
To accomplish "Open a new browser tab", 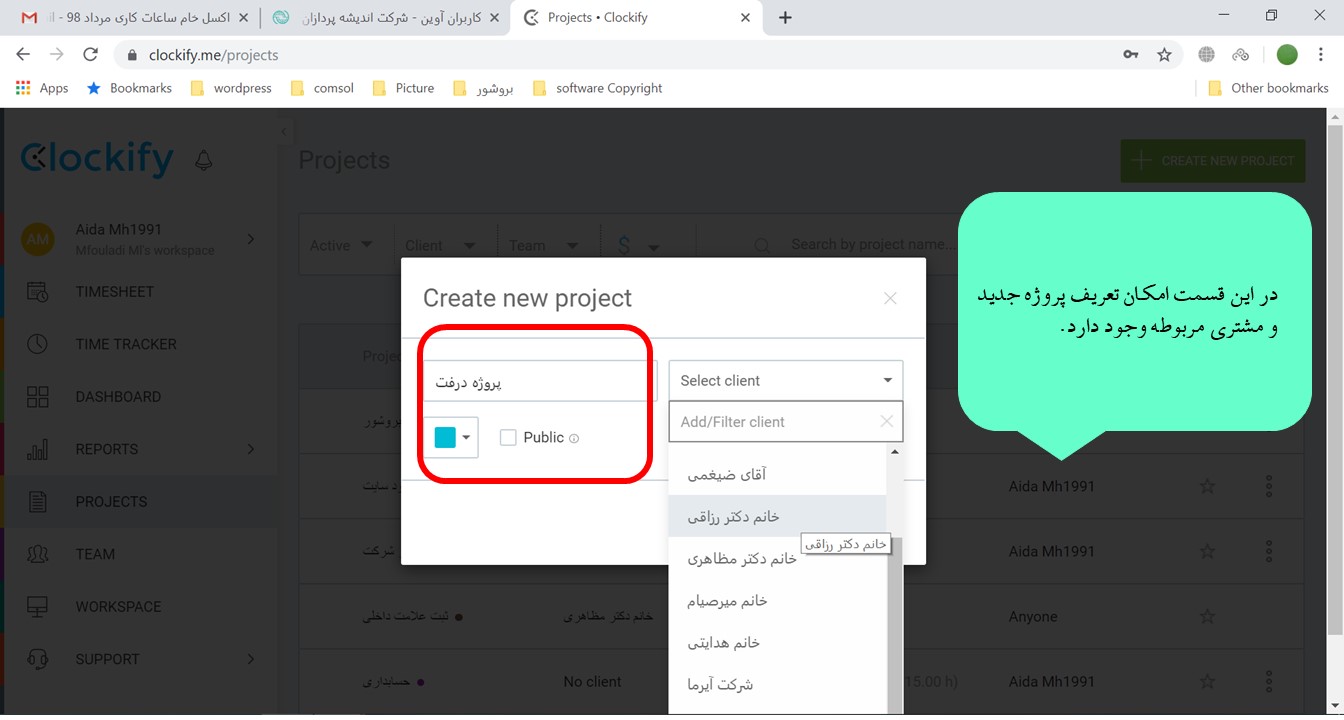I will 785,17.
